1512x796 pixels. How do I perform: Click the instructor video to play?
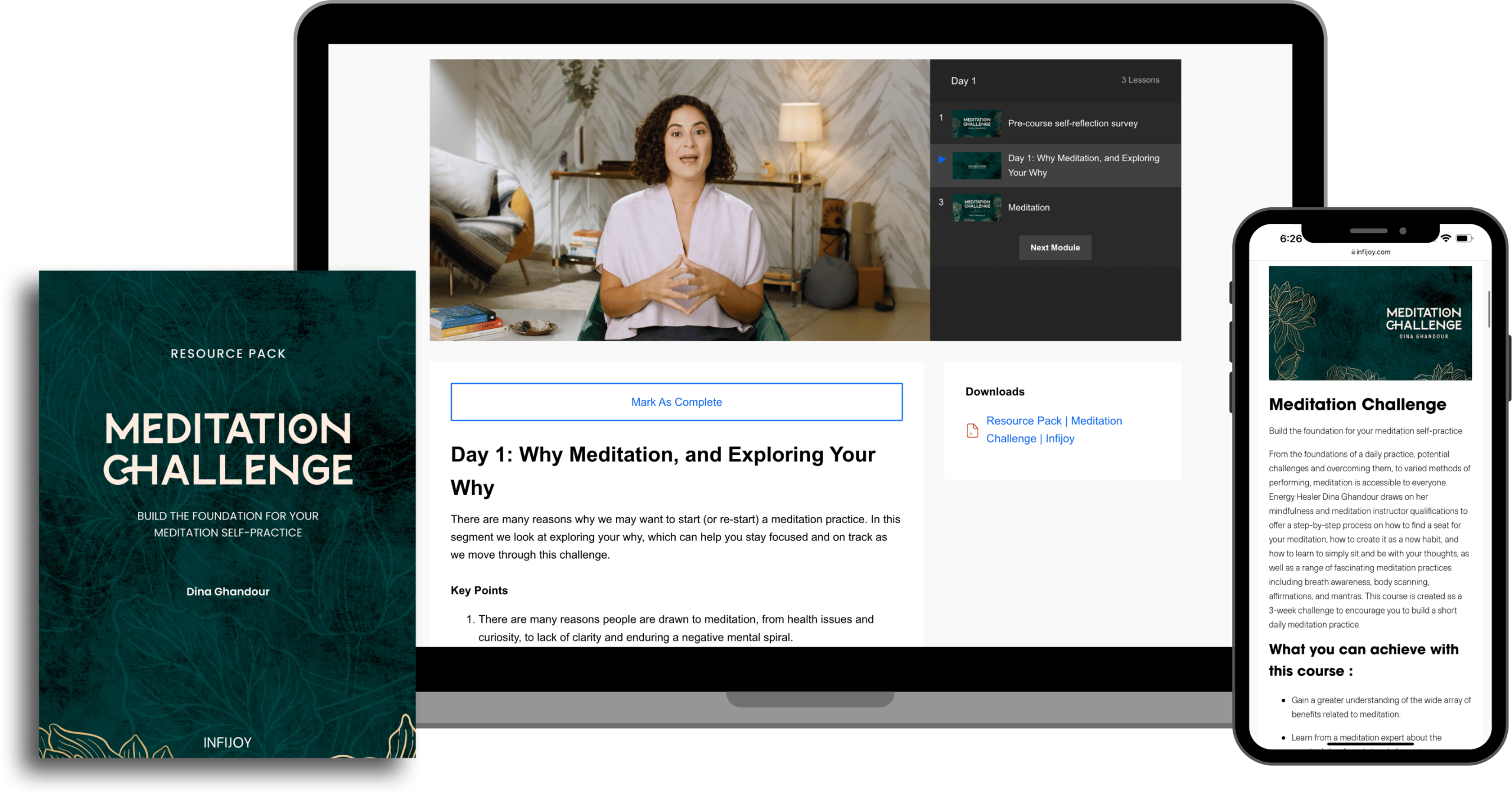tap(679, 200)
